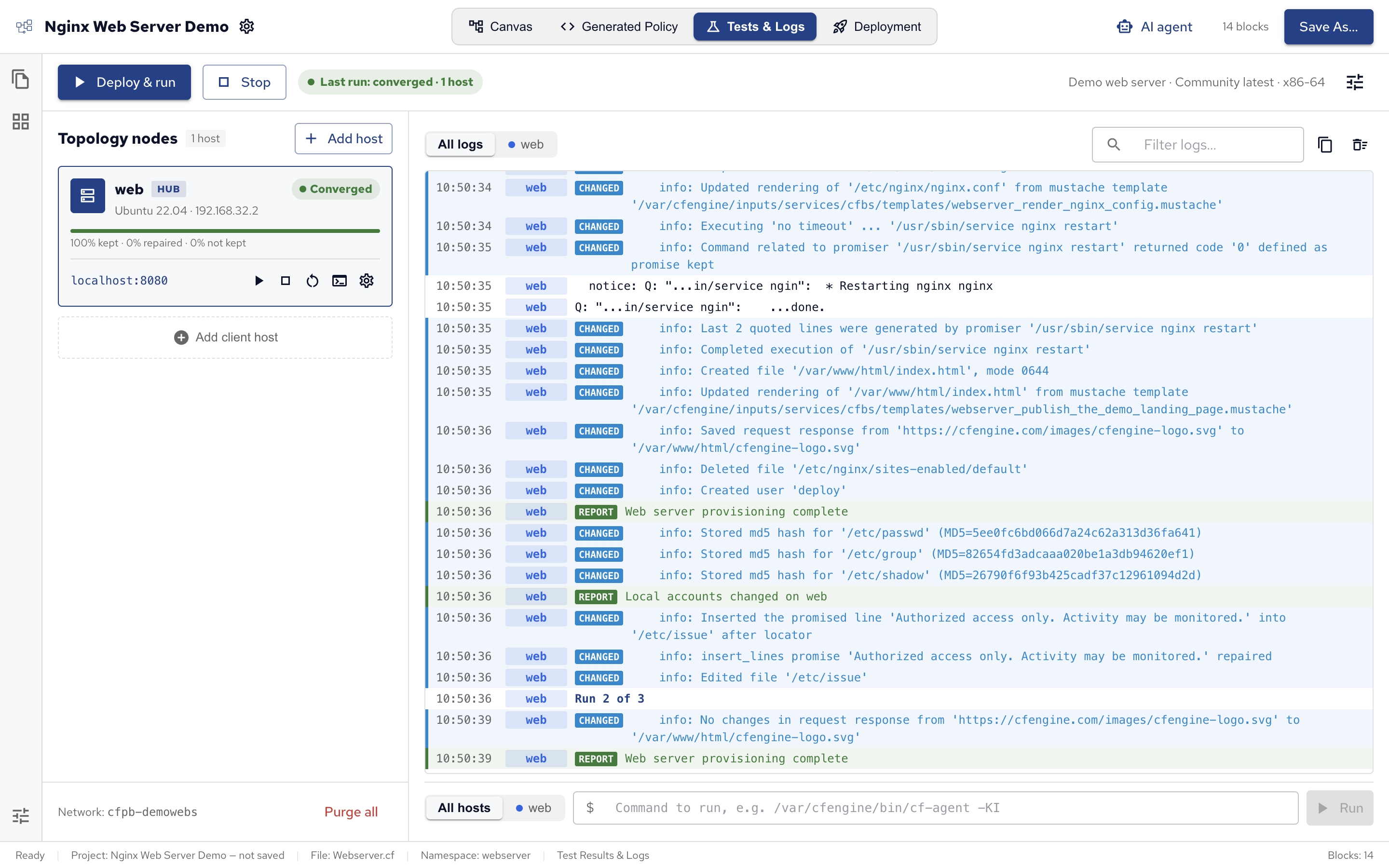
Task: Click the copy logs icon
Action: [x=1325, y=145]
